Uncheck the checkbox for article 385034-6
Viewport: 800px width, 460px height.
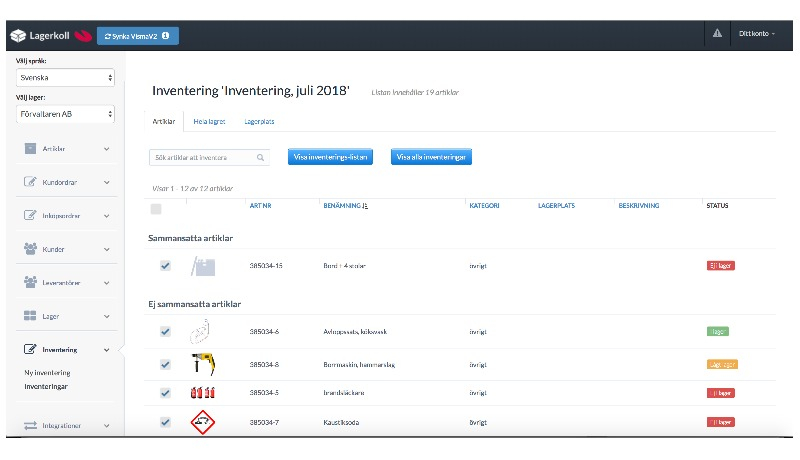click(x=165, y=331)
